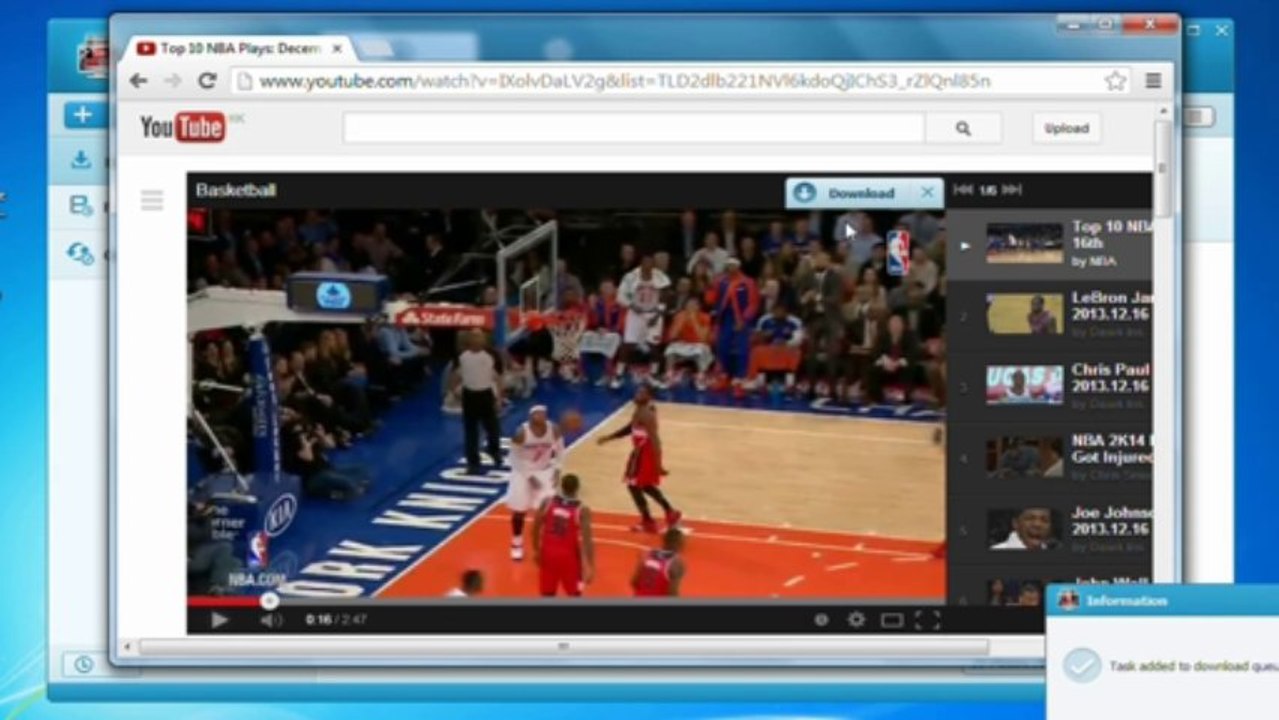Open YouTube guide hamburger menu
Image resolution: width=1279 pixels, height=720 pixels.
coord(152,201)
